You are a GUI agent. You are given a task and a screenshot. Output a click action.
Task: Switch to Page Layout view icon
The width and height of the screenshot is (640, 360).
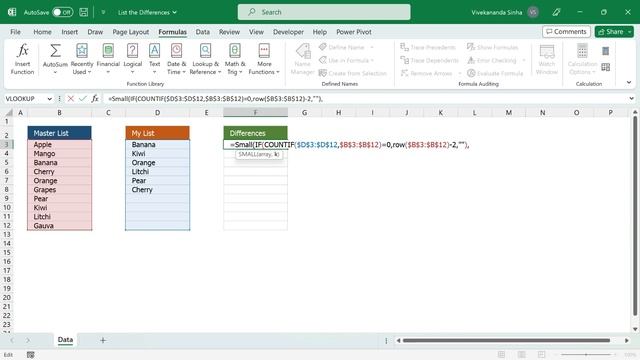[x=522, y=354]
